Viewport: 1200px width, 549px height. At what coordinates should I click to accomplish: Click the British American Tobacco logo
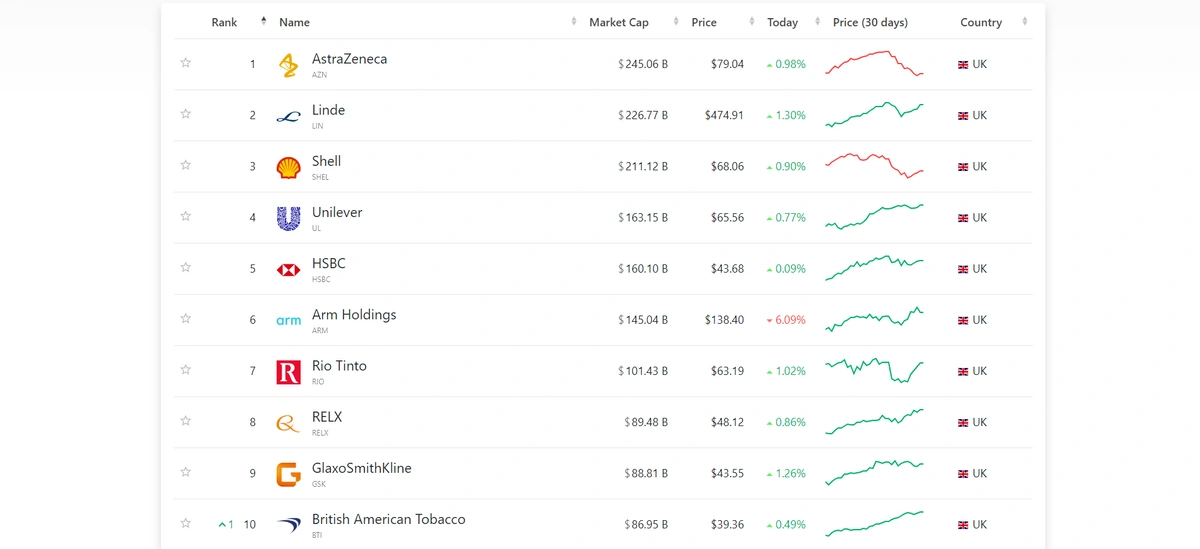click(x=288, y=525)
